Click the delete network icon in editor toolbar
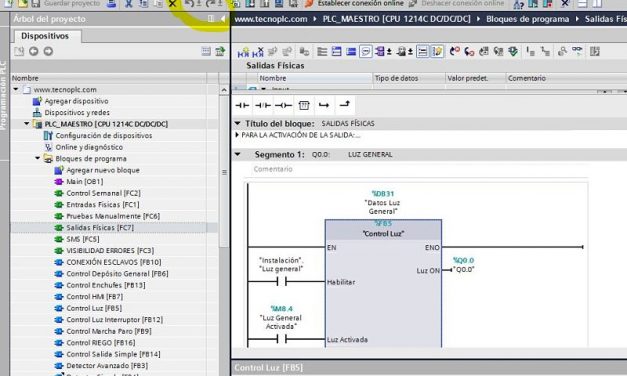 (x=258, y=52)
